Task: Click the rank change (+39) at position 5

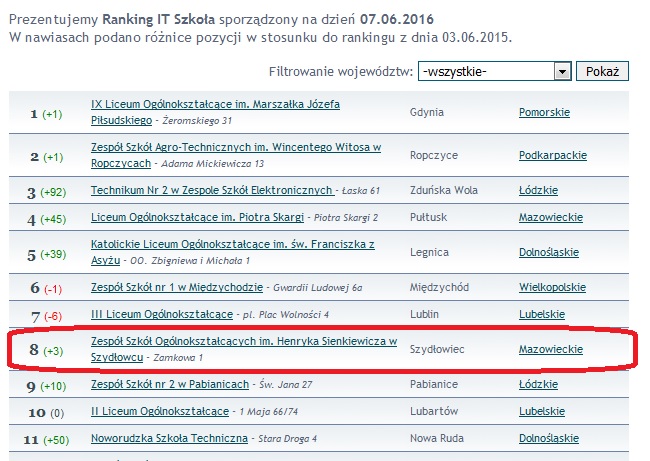Action: [53, 254]
